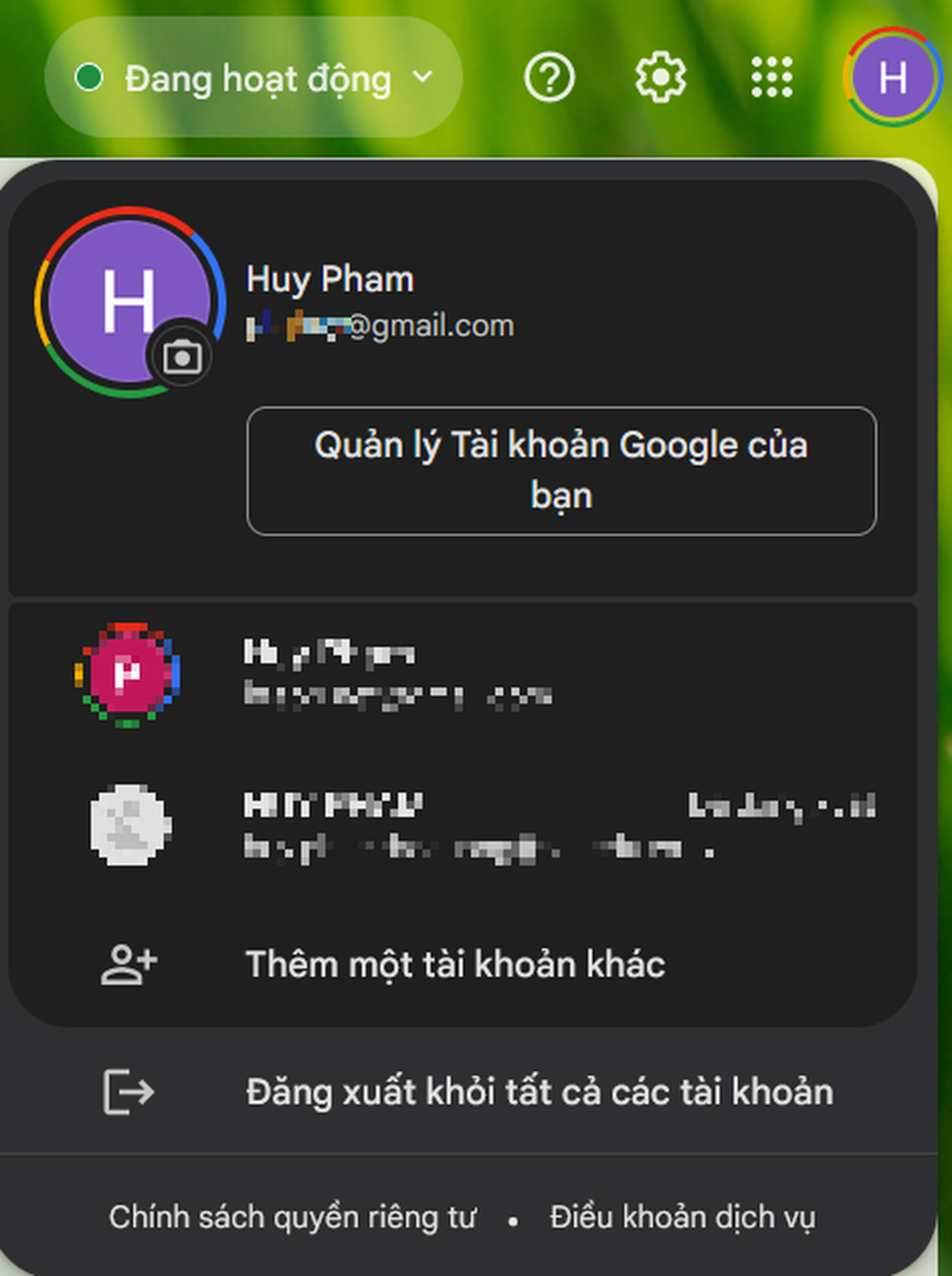Click the add person icon

click(129, 964)
